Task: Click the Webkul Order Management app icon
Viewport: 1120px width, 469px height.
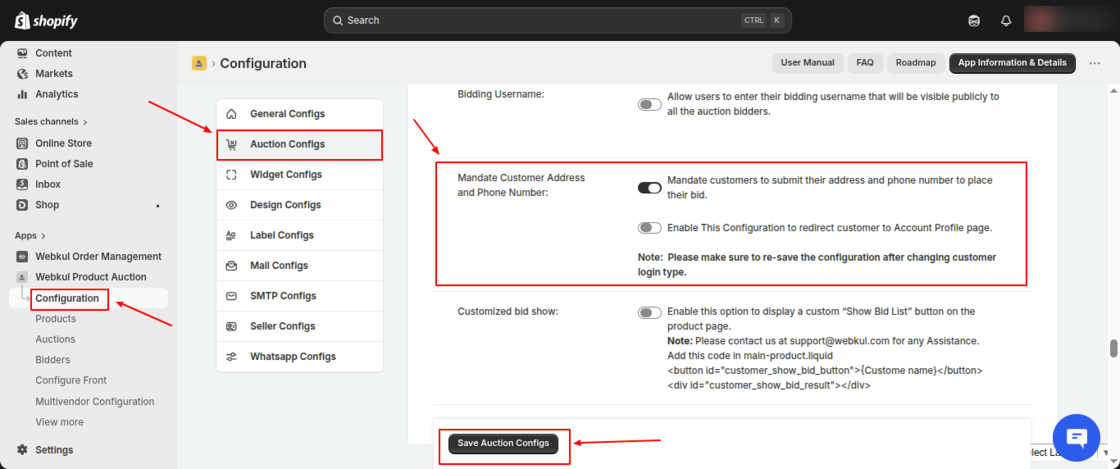Action: click(x=22, y=256)
